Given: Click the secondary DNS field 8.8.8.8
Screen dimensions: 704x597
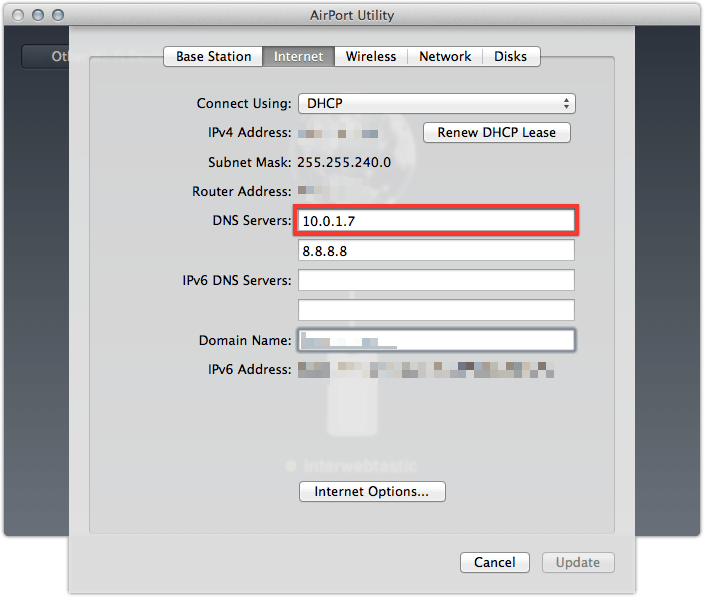Looking at the screenshot, I should (436, 250).
